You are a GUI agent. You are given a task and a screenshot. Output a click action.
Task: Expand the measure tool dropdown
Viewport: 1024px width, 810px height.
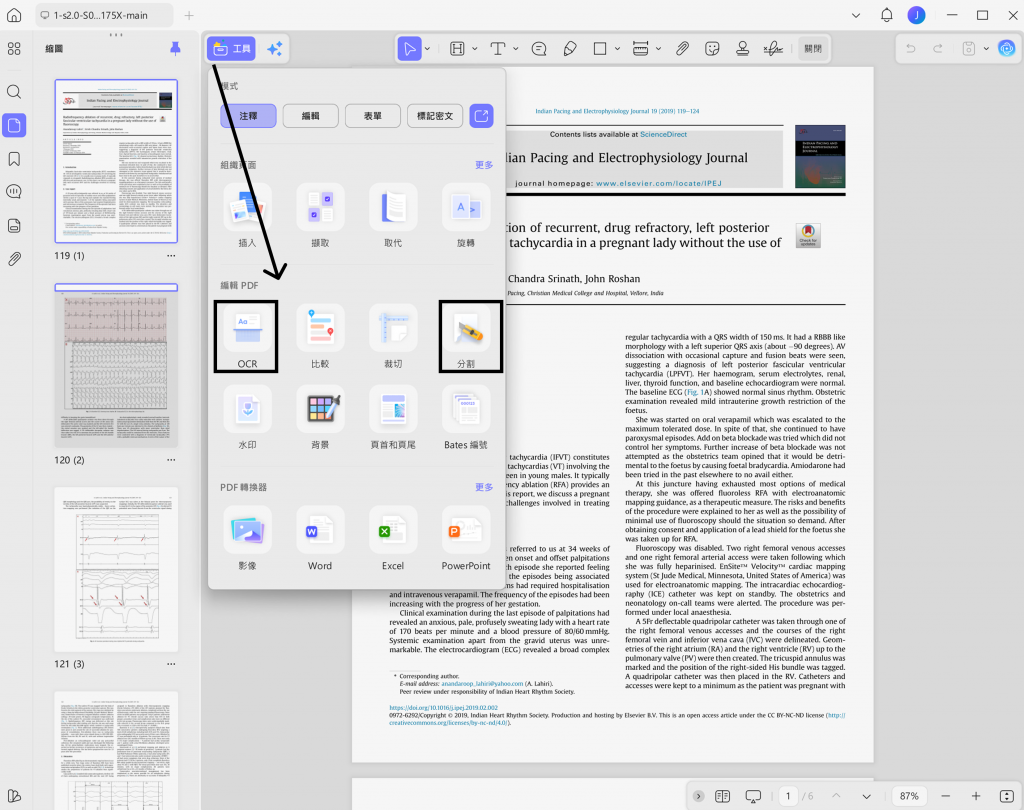[x=658, y=48]
